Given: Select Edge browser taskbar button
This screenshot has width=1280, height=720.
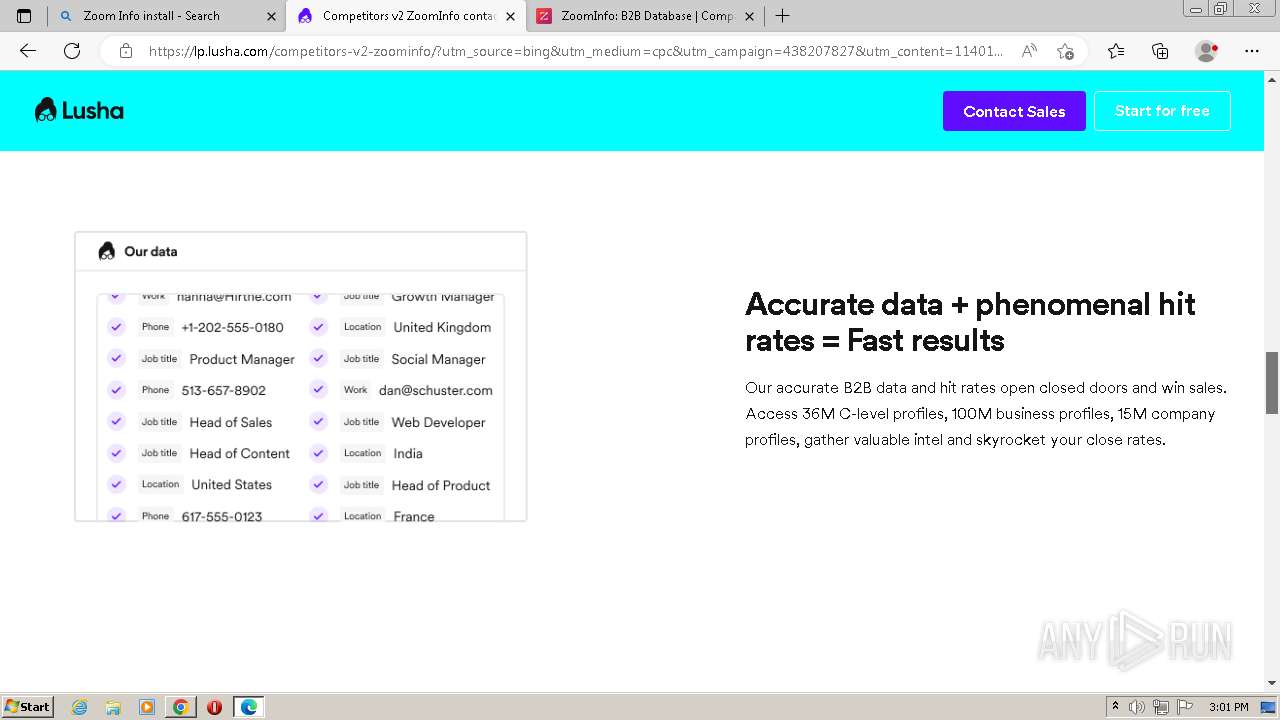Looking at the screenshot, I should (x=248, y=707).
